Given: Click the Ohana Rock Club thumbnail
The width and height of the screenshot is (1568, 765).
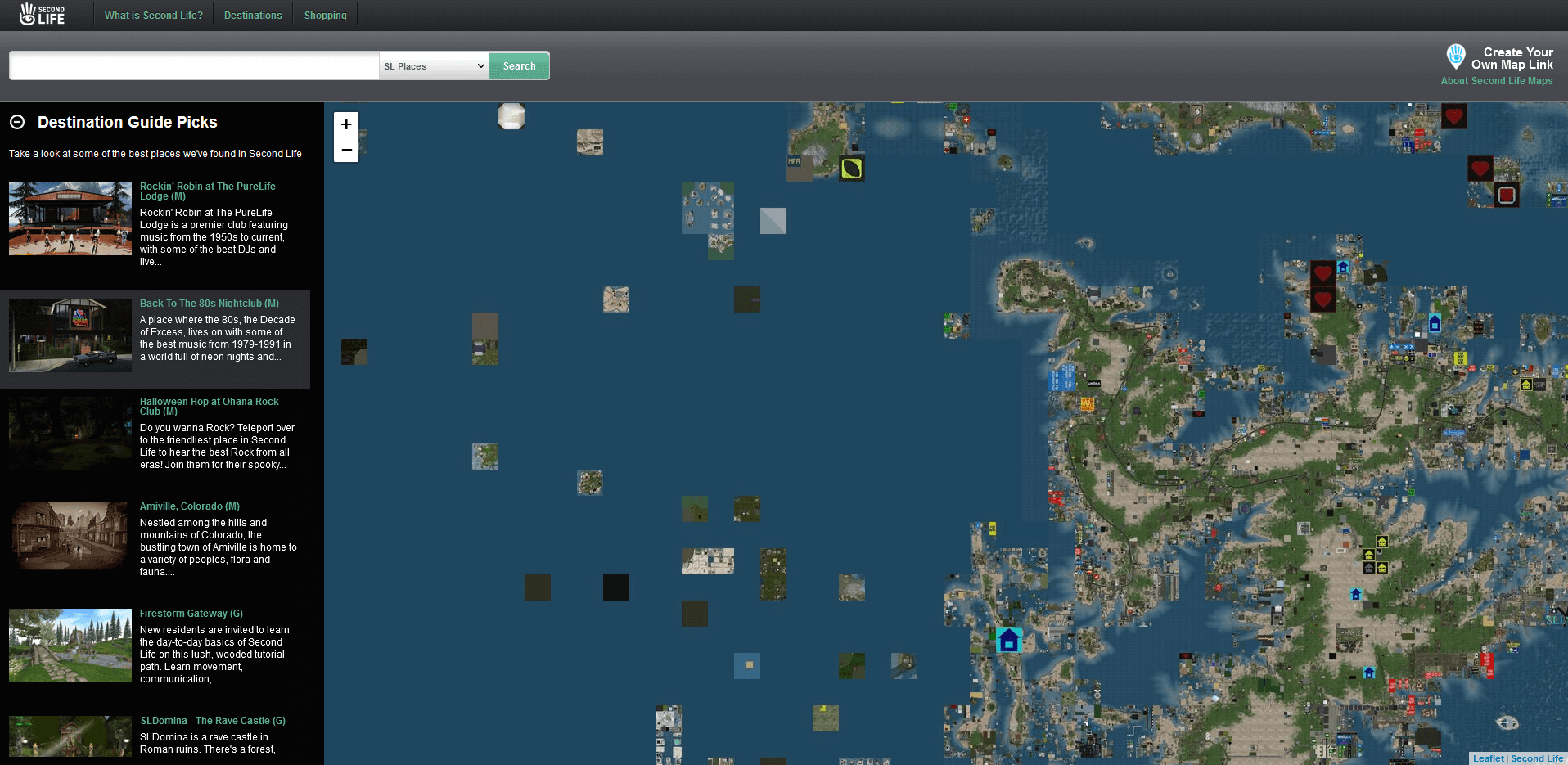Looking at the screenshot, I should [70, 434].
